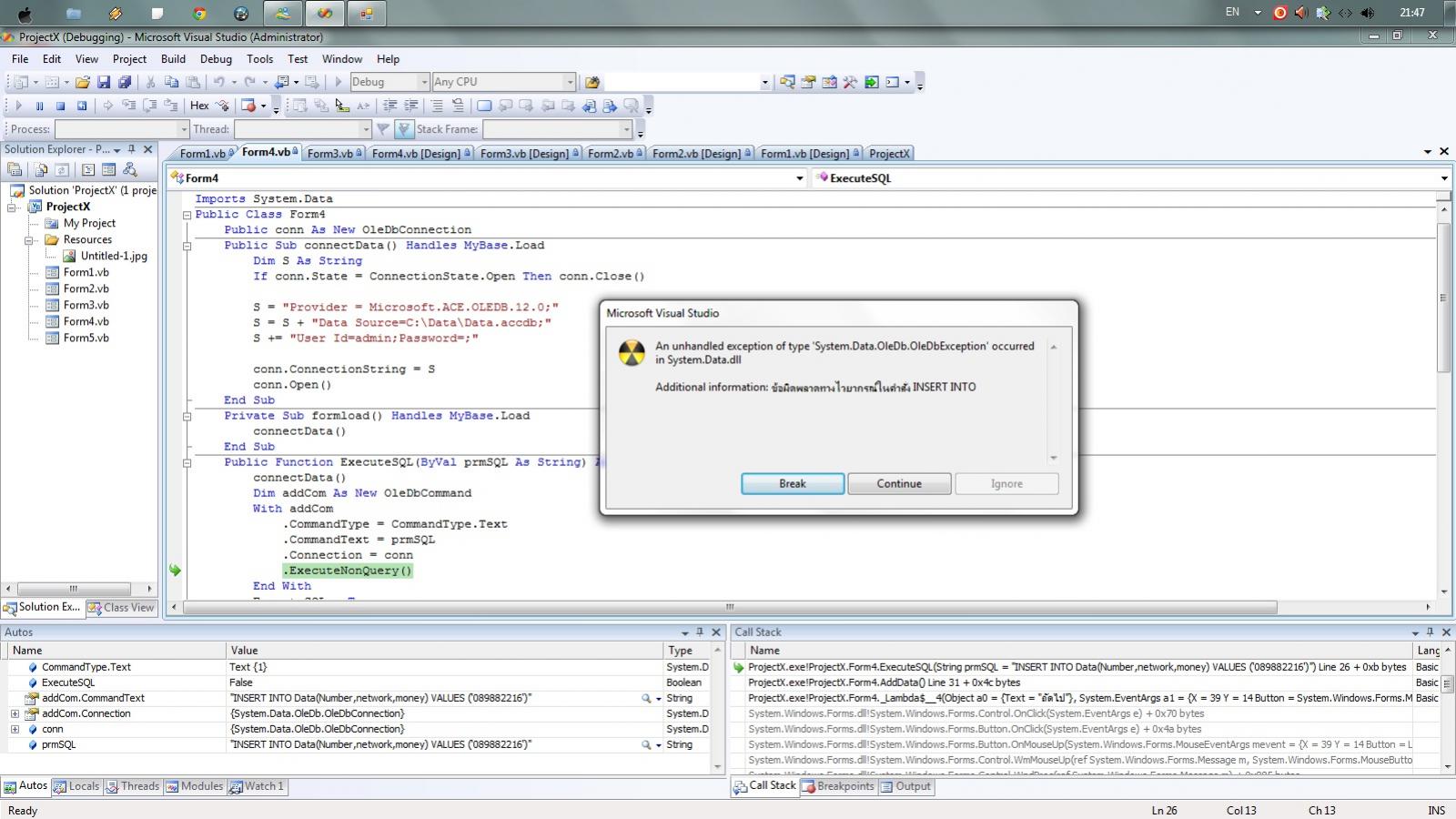The height and width of the screenshot is (819, 1456).
Task: Click the Apple logo in top bar
Action: pyautogui.click(x=25, y=14)
